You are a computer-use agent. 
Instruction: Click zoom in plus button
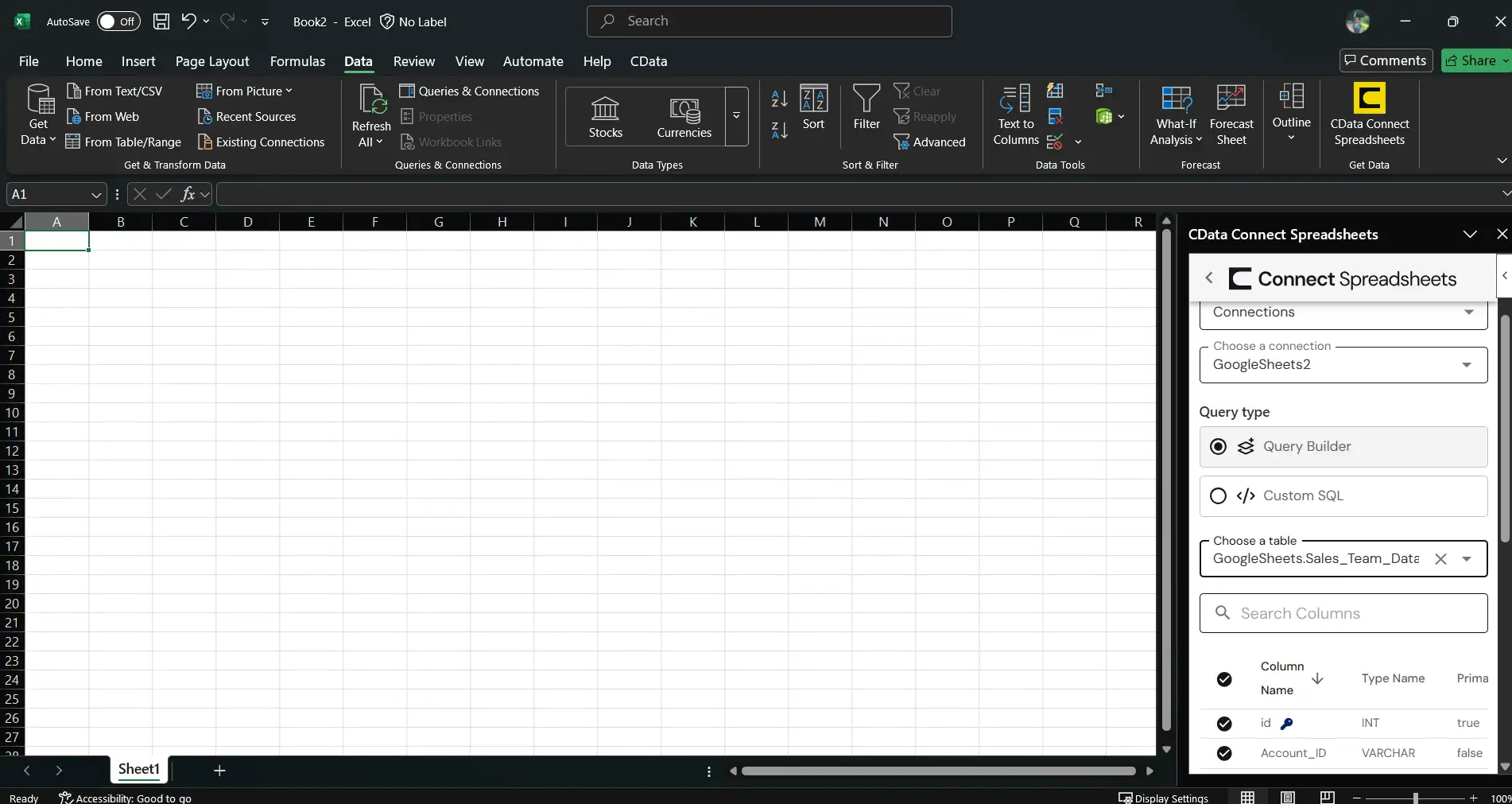[x=1473, y=798]
